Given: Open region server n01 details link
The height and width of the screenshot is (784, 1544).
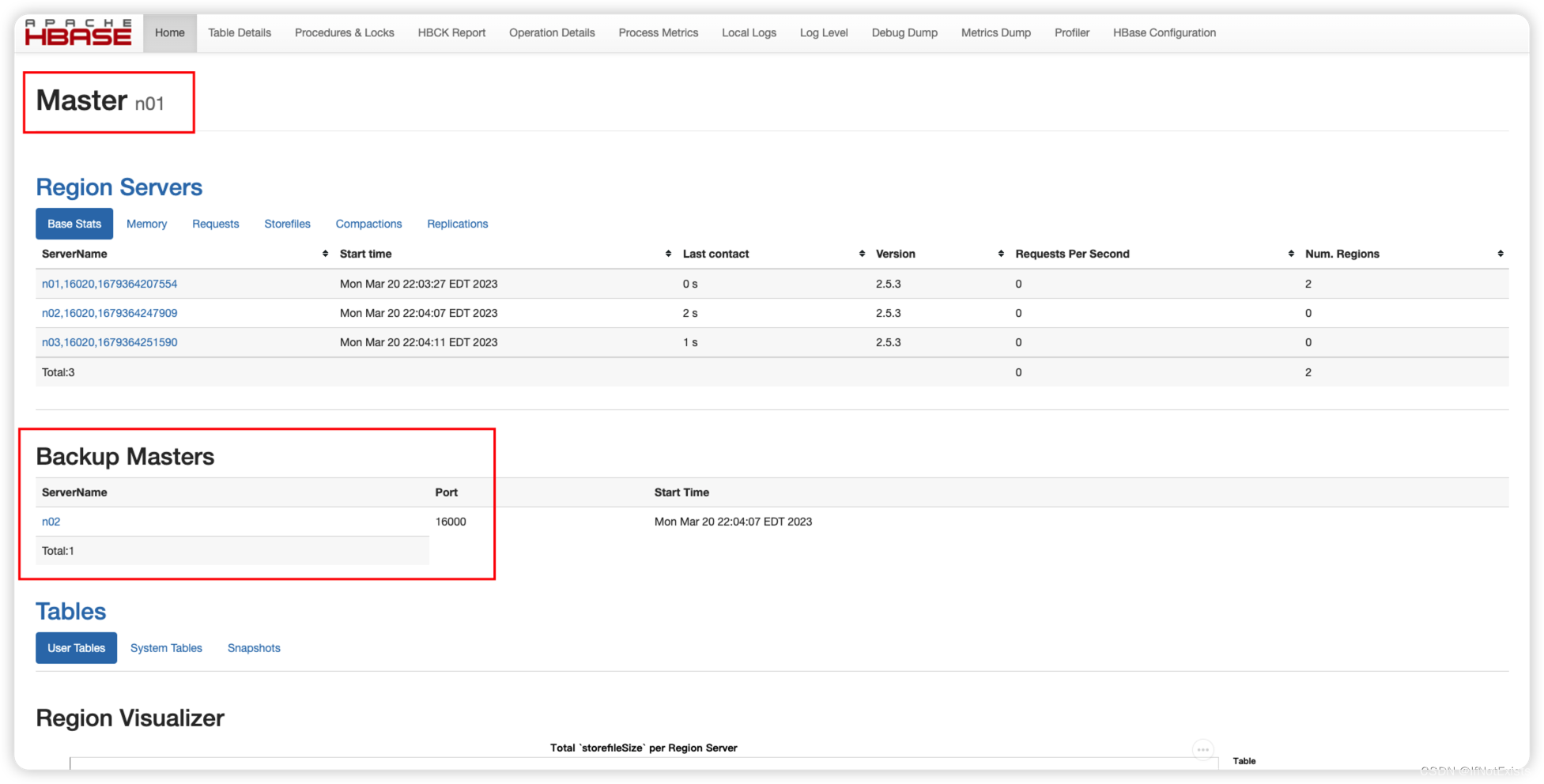Looking at the screenshot, I should pyautogui.click(x=109, y=284).
